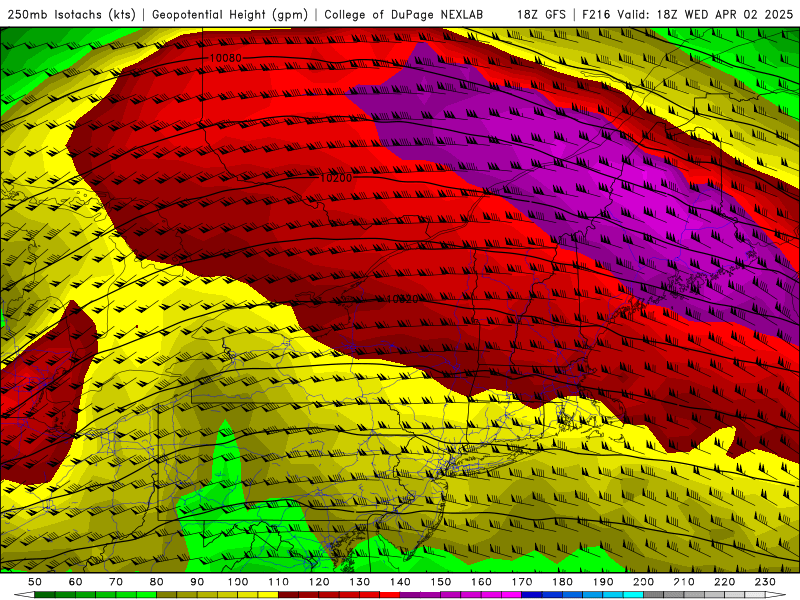Click the 180 value on the color scale
Image resolution: width=800 pixels, height=600 pixels.
(562, 582)
